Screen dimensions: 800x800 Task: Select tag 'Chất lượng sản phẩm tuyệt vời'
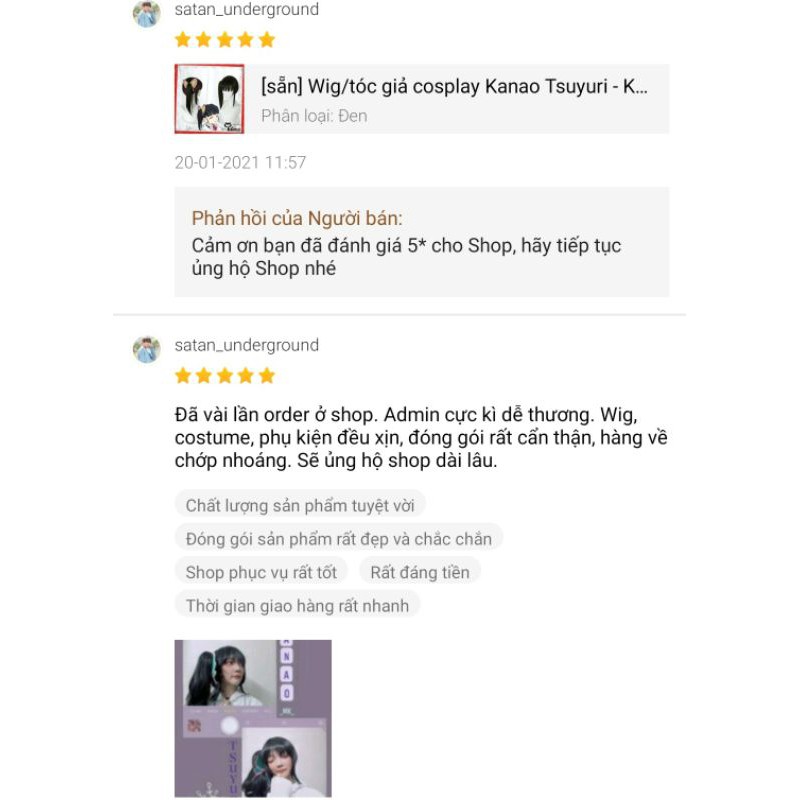tap(300, 506)
